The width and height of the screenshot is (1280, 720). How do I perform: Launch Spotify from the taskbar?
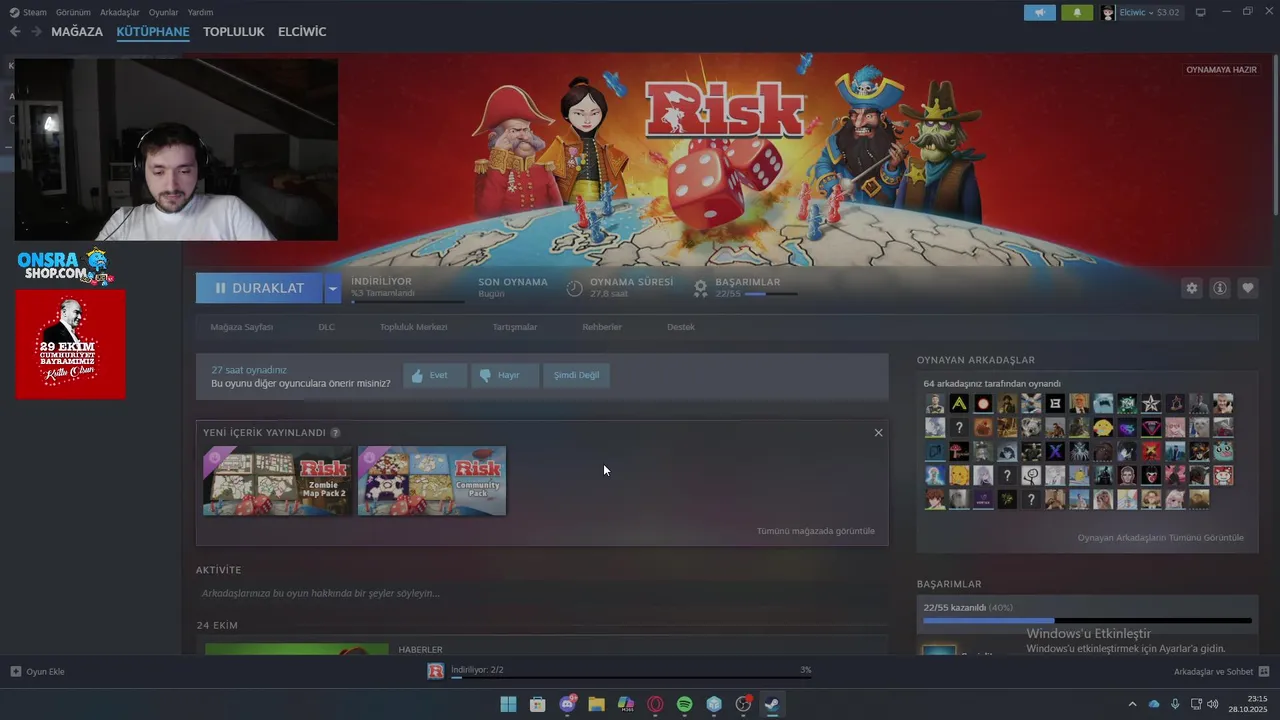pos(685,704)
